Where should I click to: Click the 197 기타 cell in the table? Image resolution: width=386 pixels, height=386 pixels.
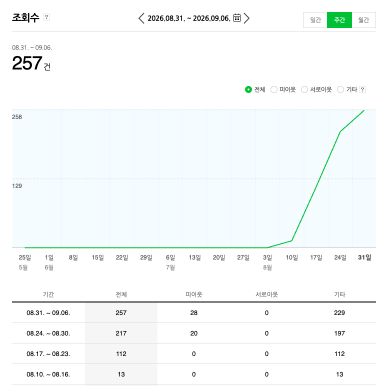tap(339, 333)
